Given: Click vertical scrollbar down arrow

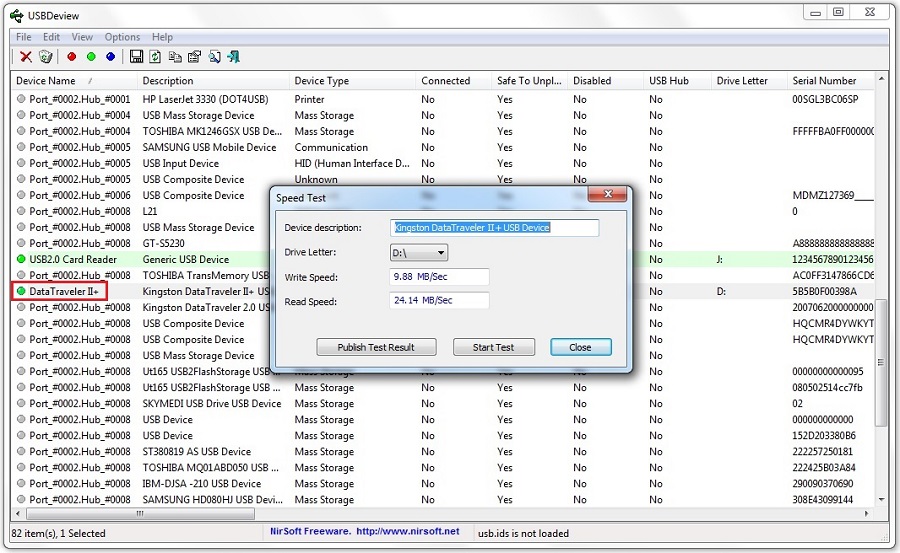Looking at the screenshot, I should (881, 500).
